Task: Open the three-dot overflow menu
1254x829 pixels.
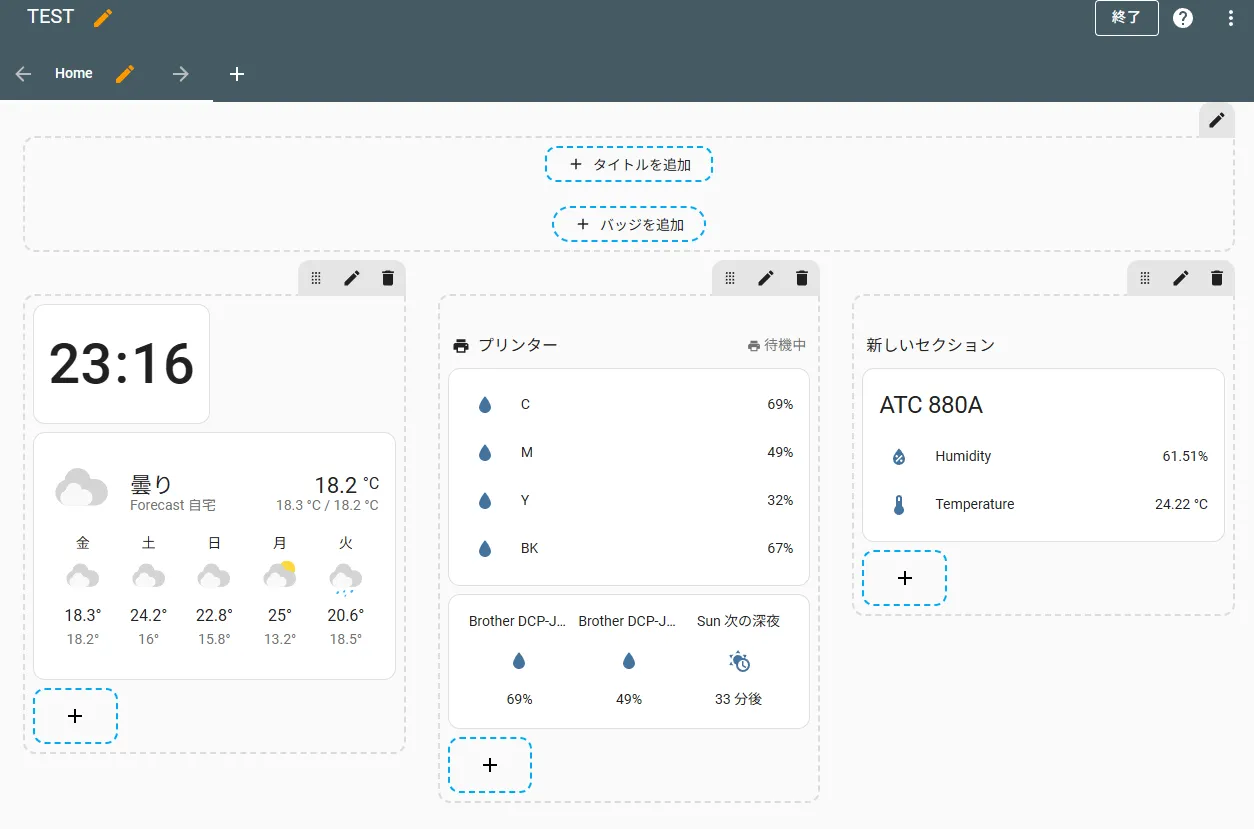Action: coord(1231,18)
